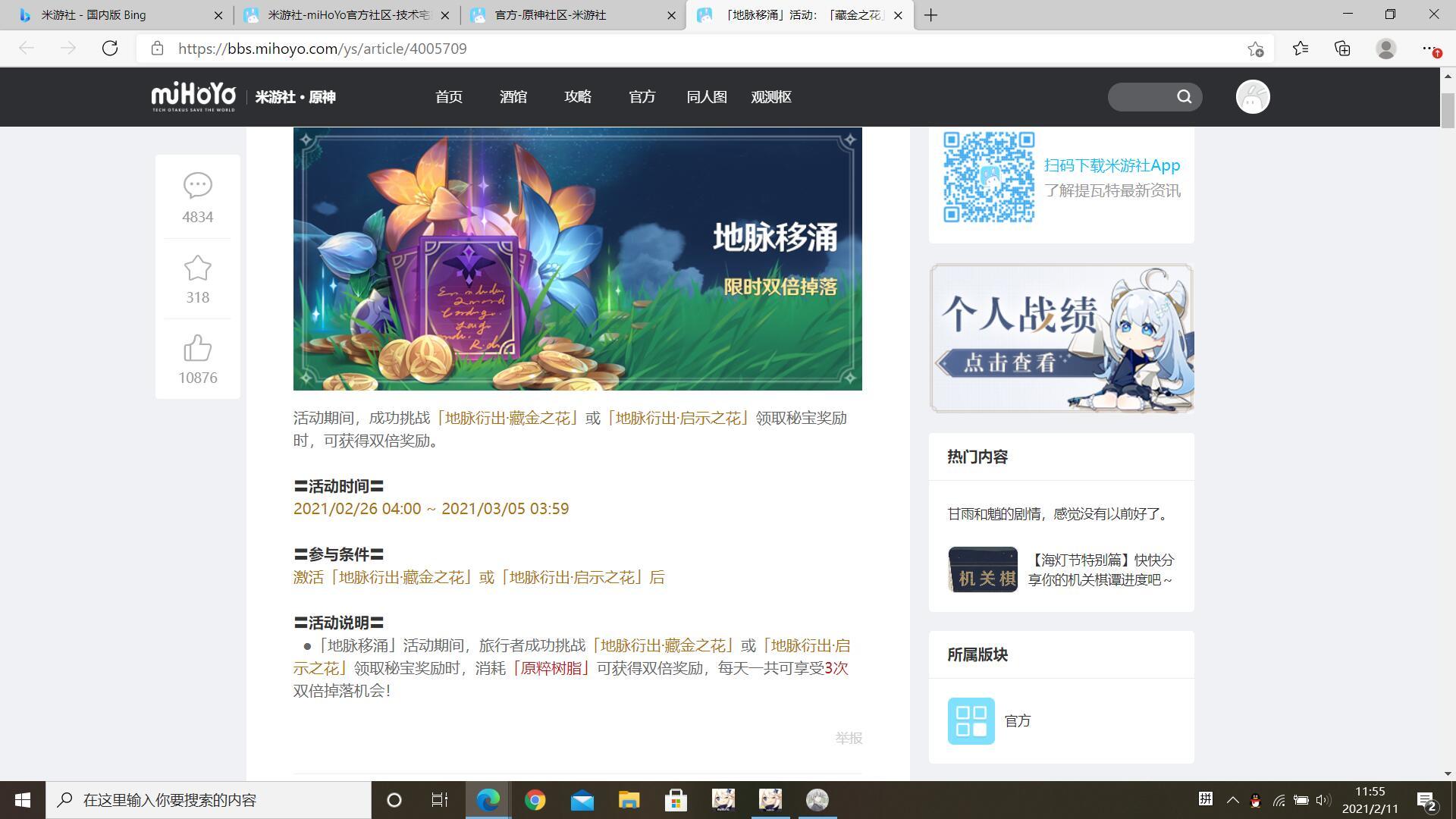This screenshot has height=819, width=1456.
Task: View site lock information icon
Action: pyautogui.click(x=157, y=49)
